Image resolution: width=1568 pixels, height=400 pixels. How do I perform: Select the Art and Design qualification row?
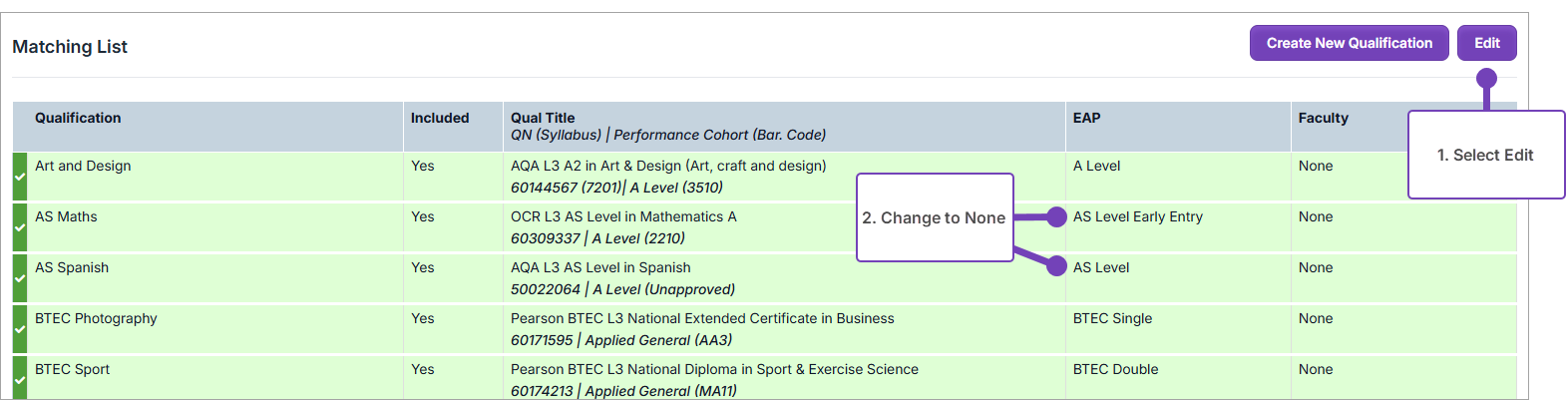point(83,166)
